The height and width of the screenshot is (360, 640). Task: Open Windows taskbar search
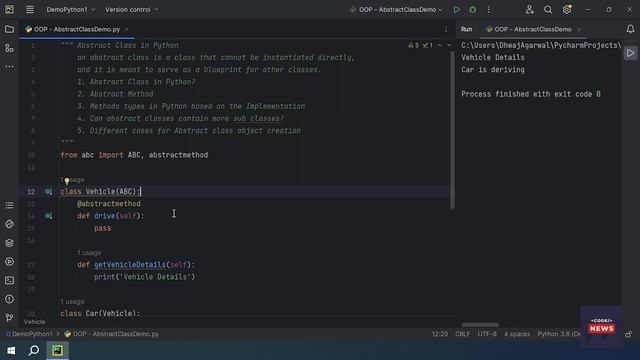coord(34,350)
